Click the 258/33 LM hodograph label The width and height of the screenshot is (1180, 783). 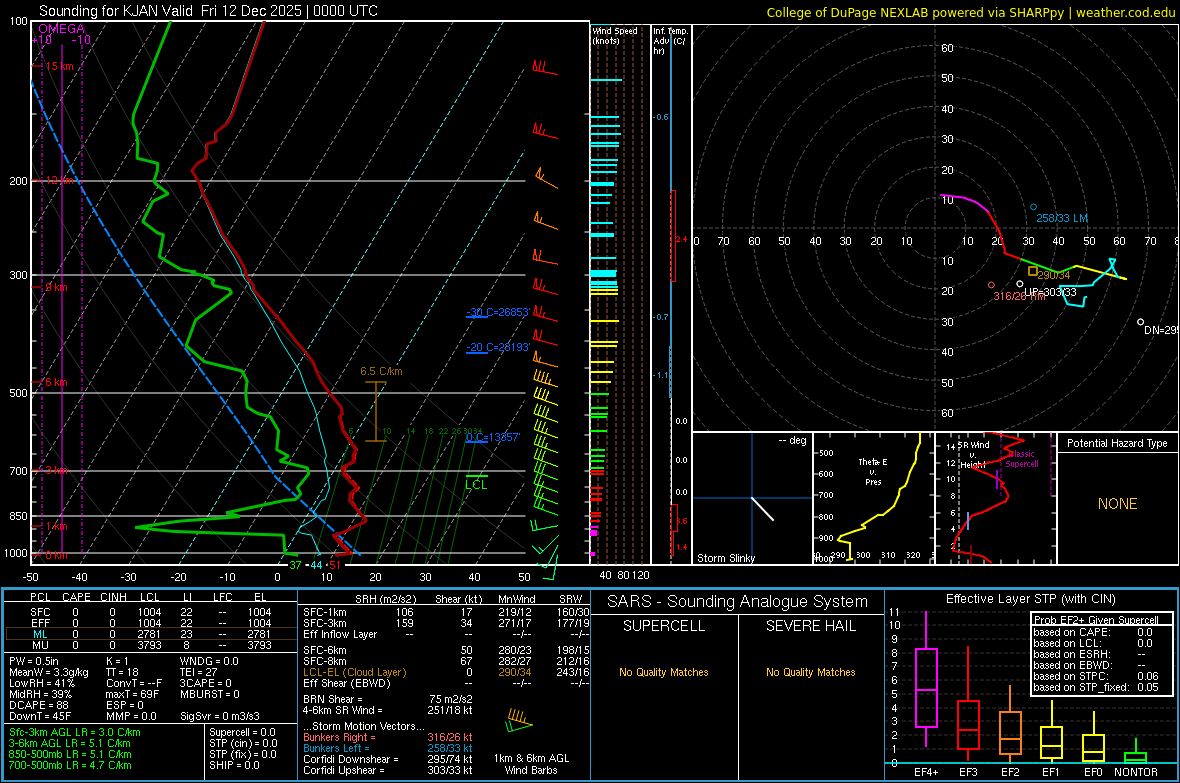coord(1062,218)
